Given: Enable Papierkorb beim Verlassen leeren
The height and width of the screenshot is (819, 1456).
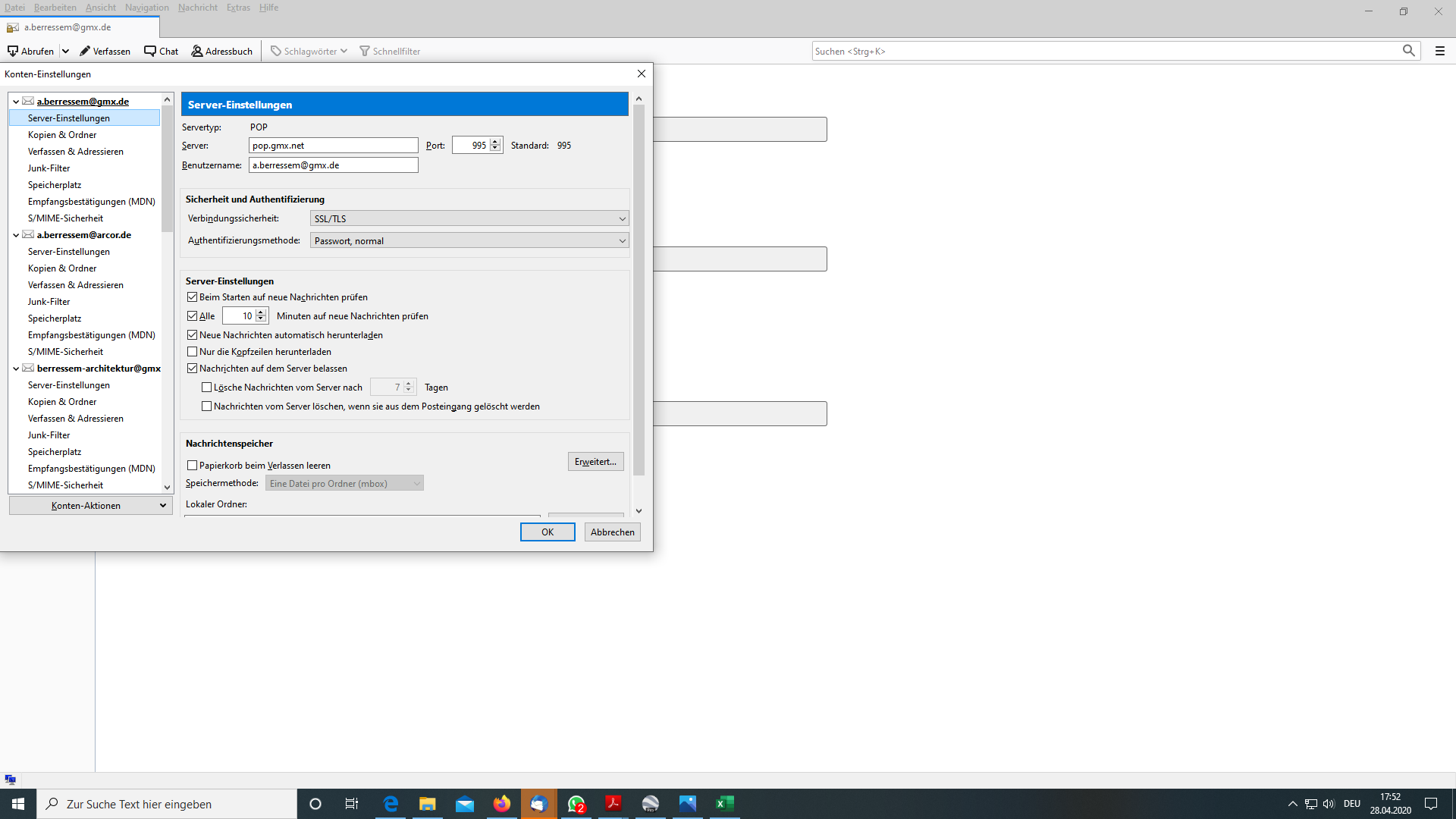Looking at the screenshot, I should [x=193, y=466].
